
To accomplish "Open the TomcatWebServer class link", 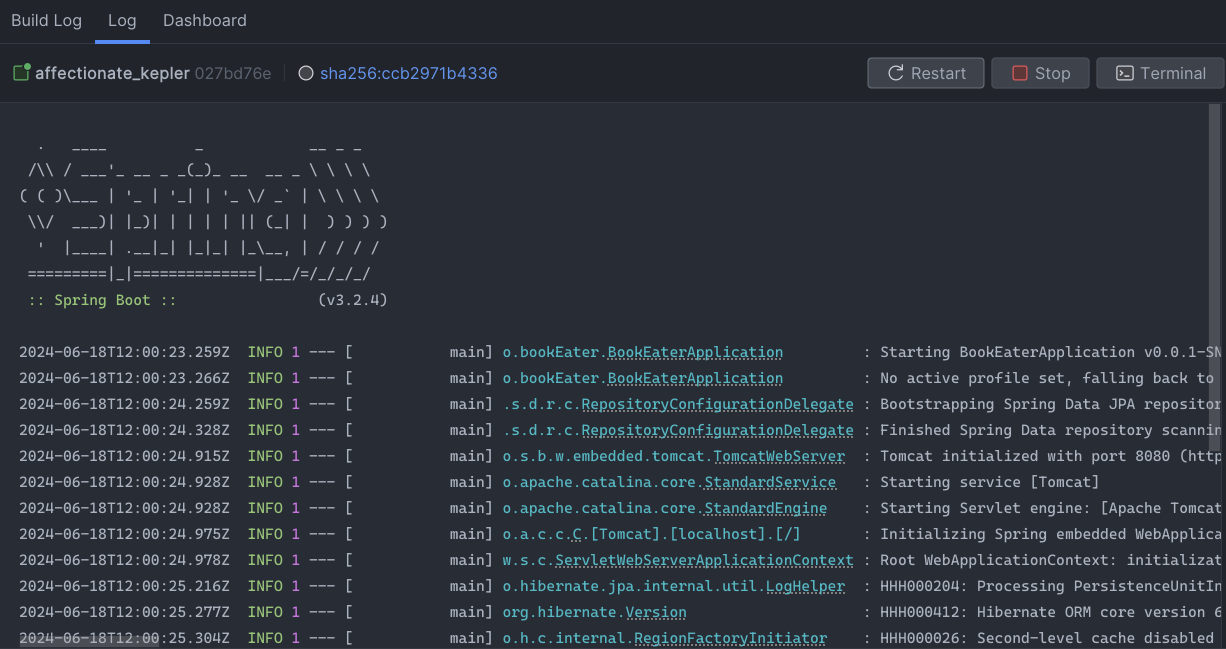I will [778, 456].
